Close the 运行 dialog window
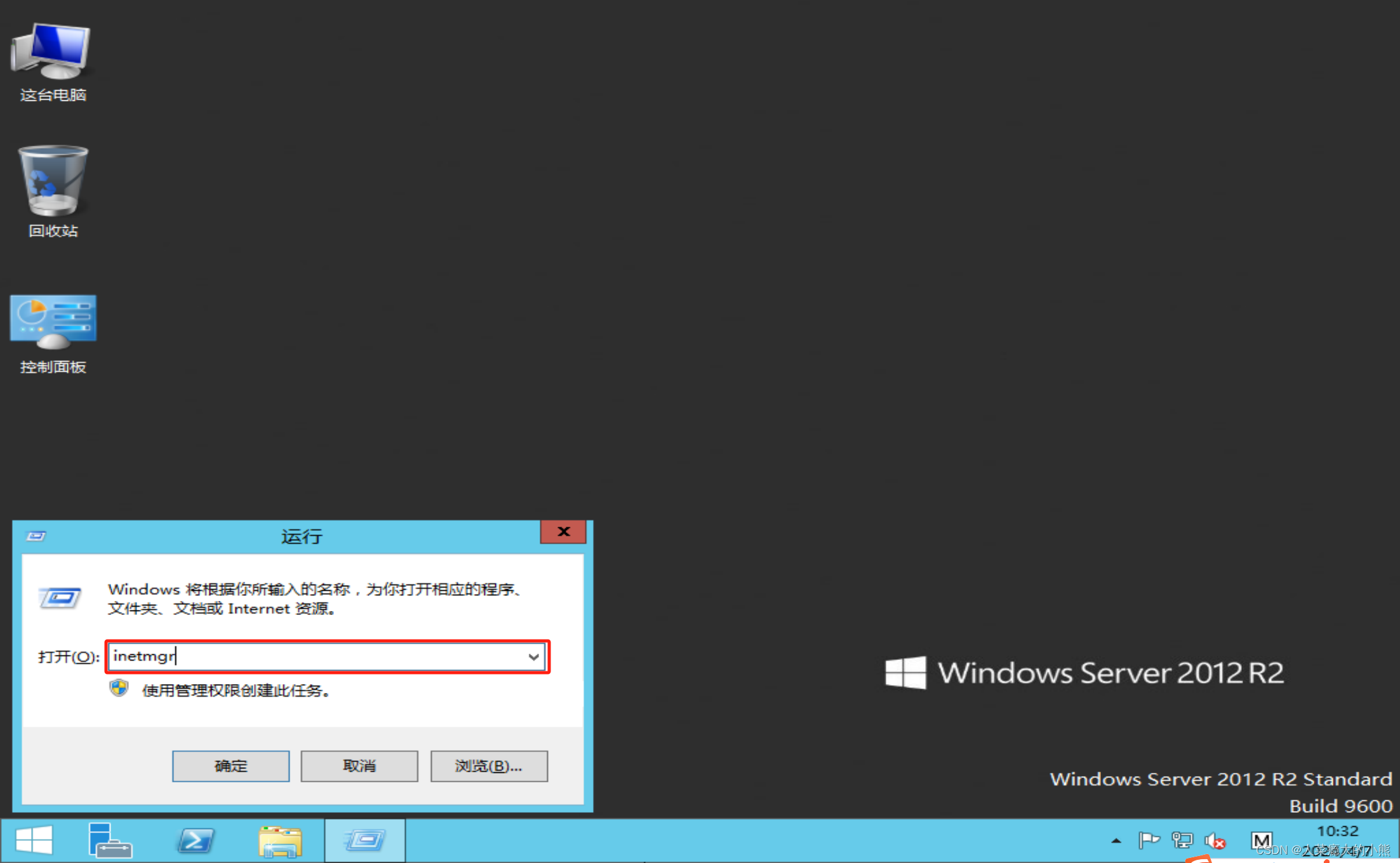The image size is (1400, 863). 563,532
